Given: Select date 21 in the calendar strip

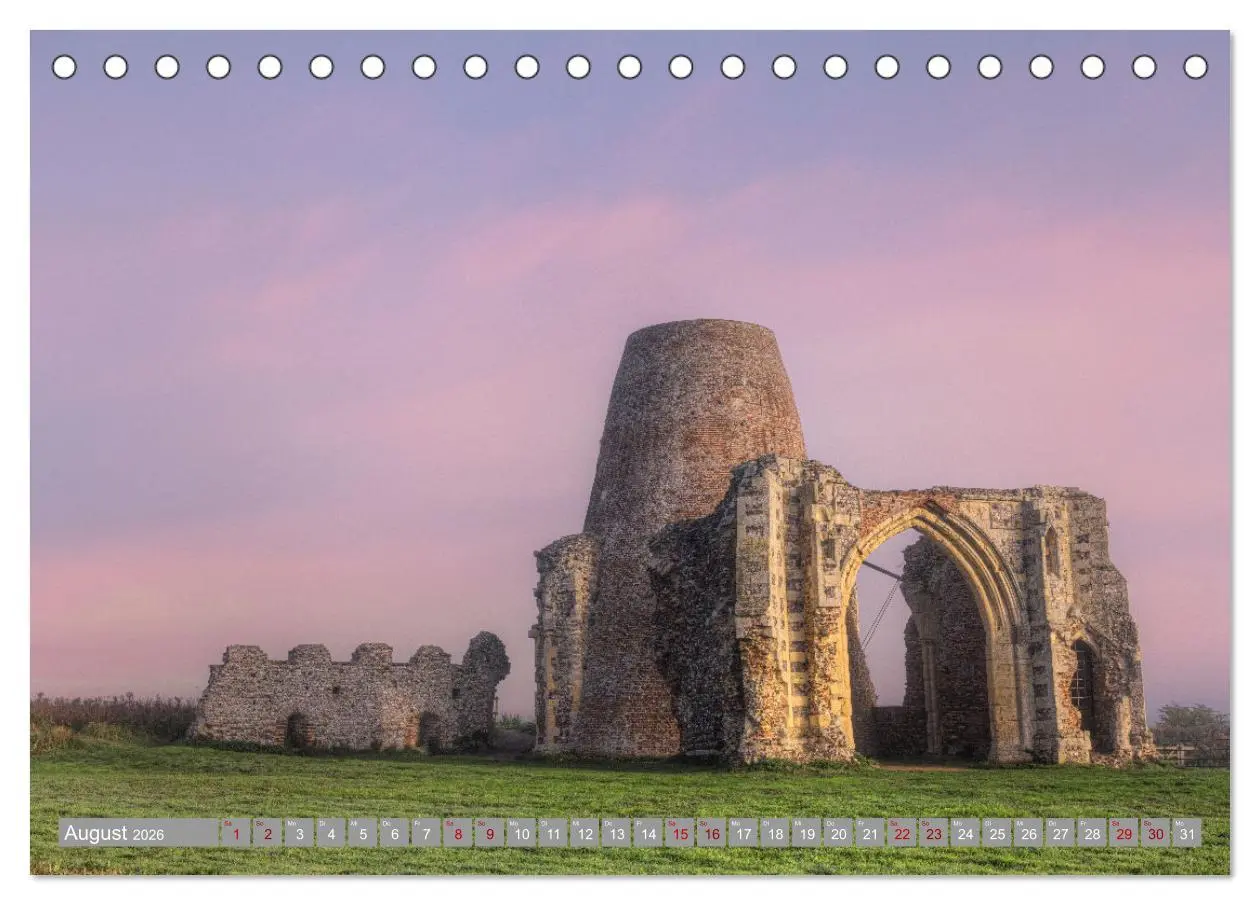Looking at the screenshot, I should 870,833.
